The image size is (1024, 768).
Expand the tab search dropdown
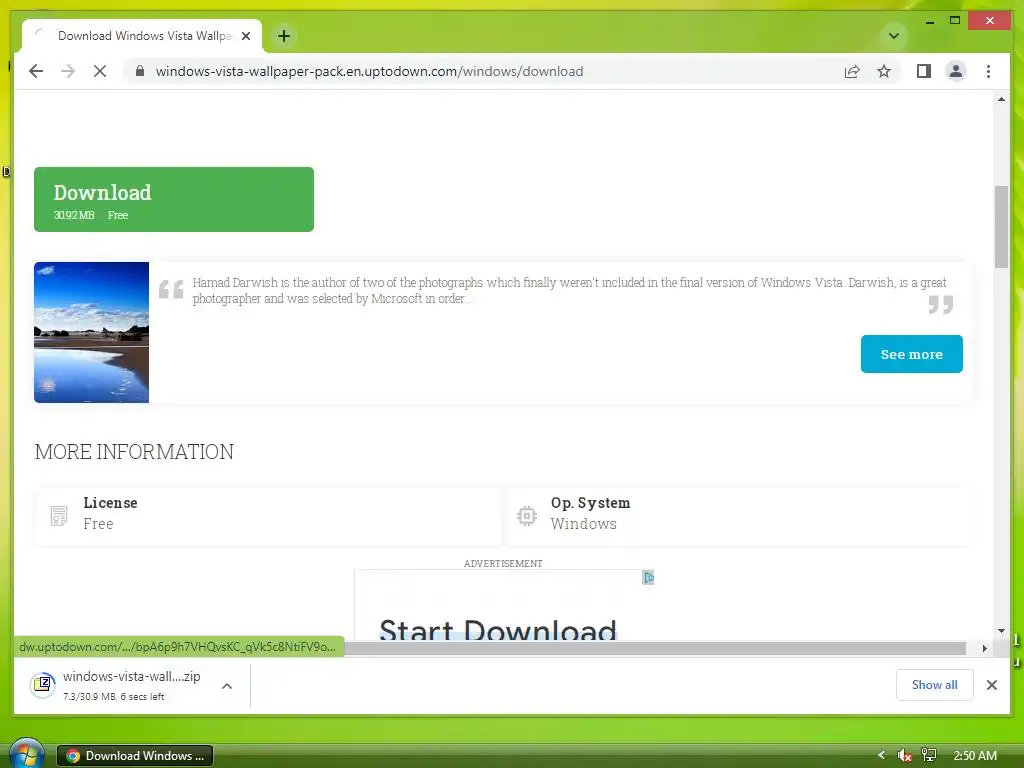coord(894,36)
